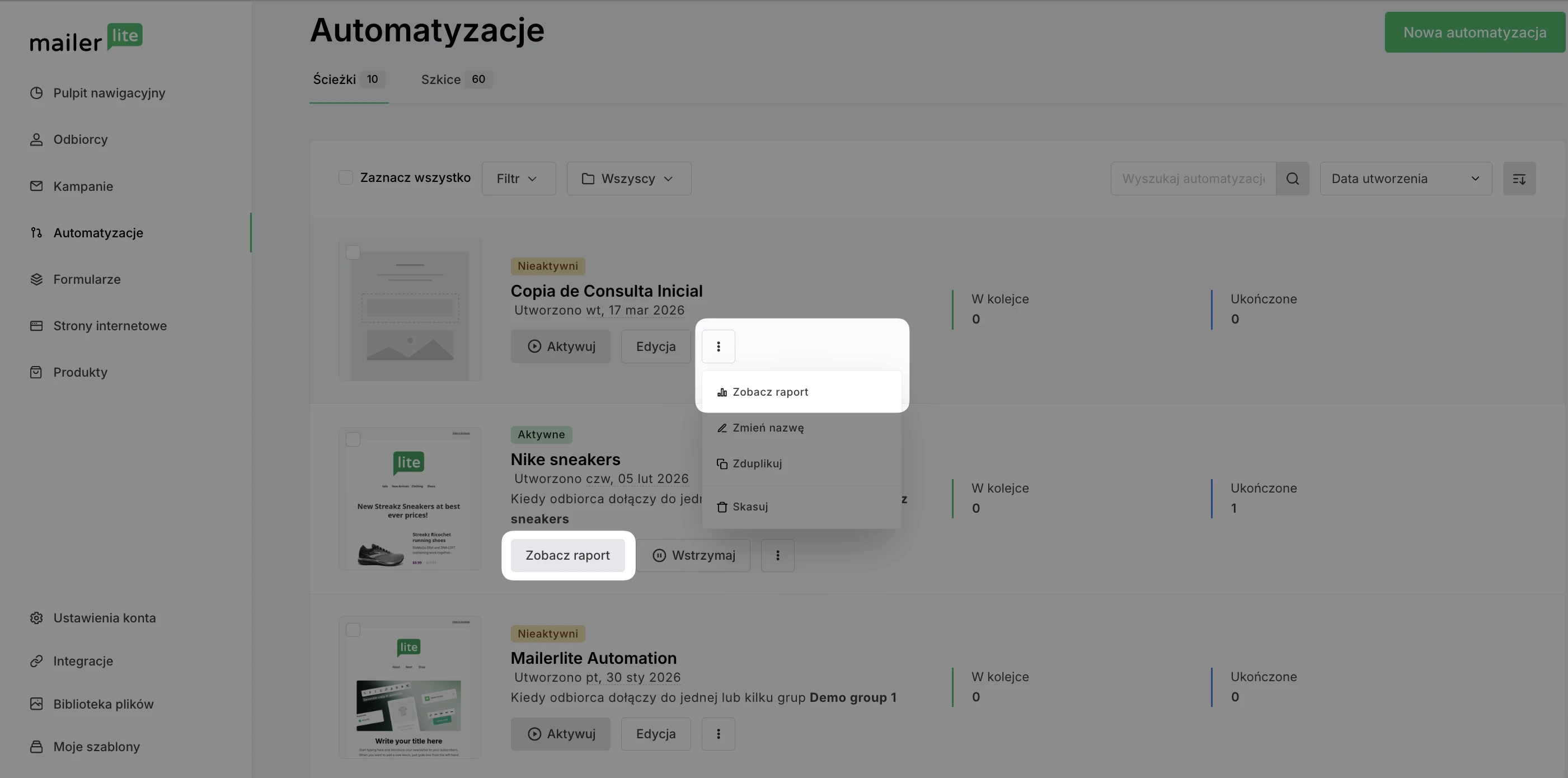1568x778 pixels.
Task: Open Biblioteka plików in sidebar
Action: click(x=103, y=704)
